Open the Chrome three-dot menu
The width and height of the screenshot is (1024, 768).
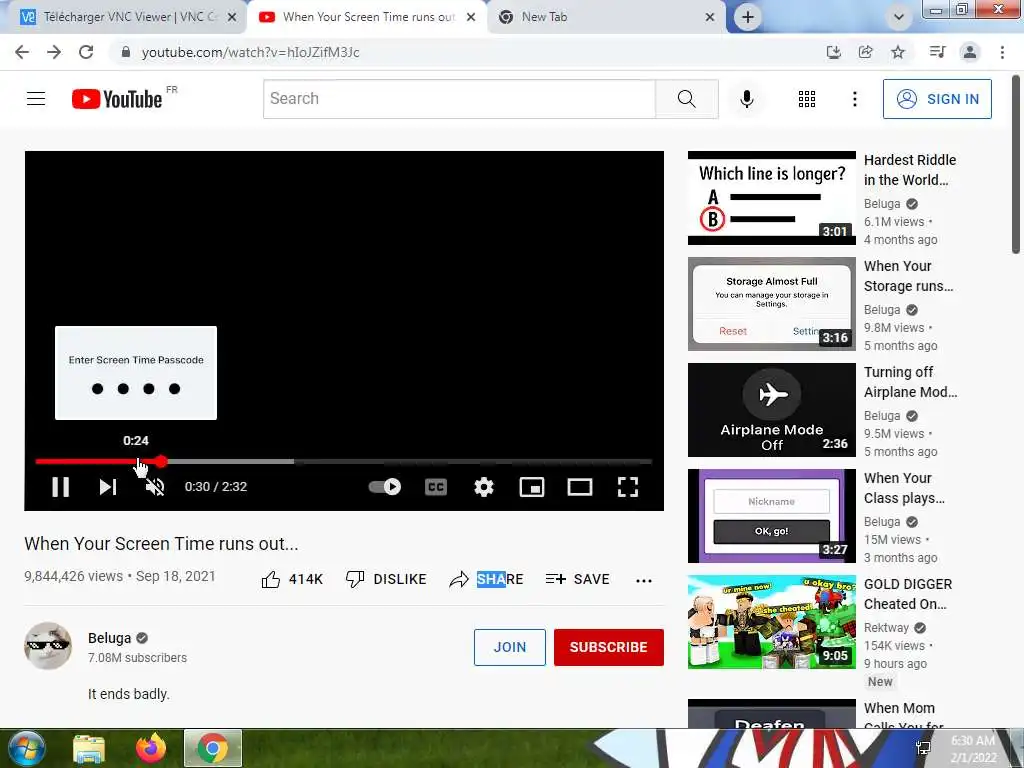(x=1002, y=52)
